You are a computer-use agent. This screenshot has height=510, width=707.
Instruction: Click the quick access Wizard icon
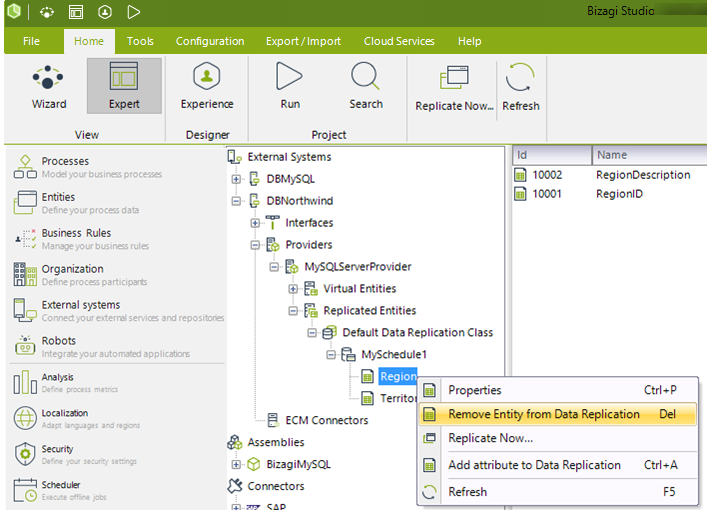tap(47, 12)
